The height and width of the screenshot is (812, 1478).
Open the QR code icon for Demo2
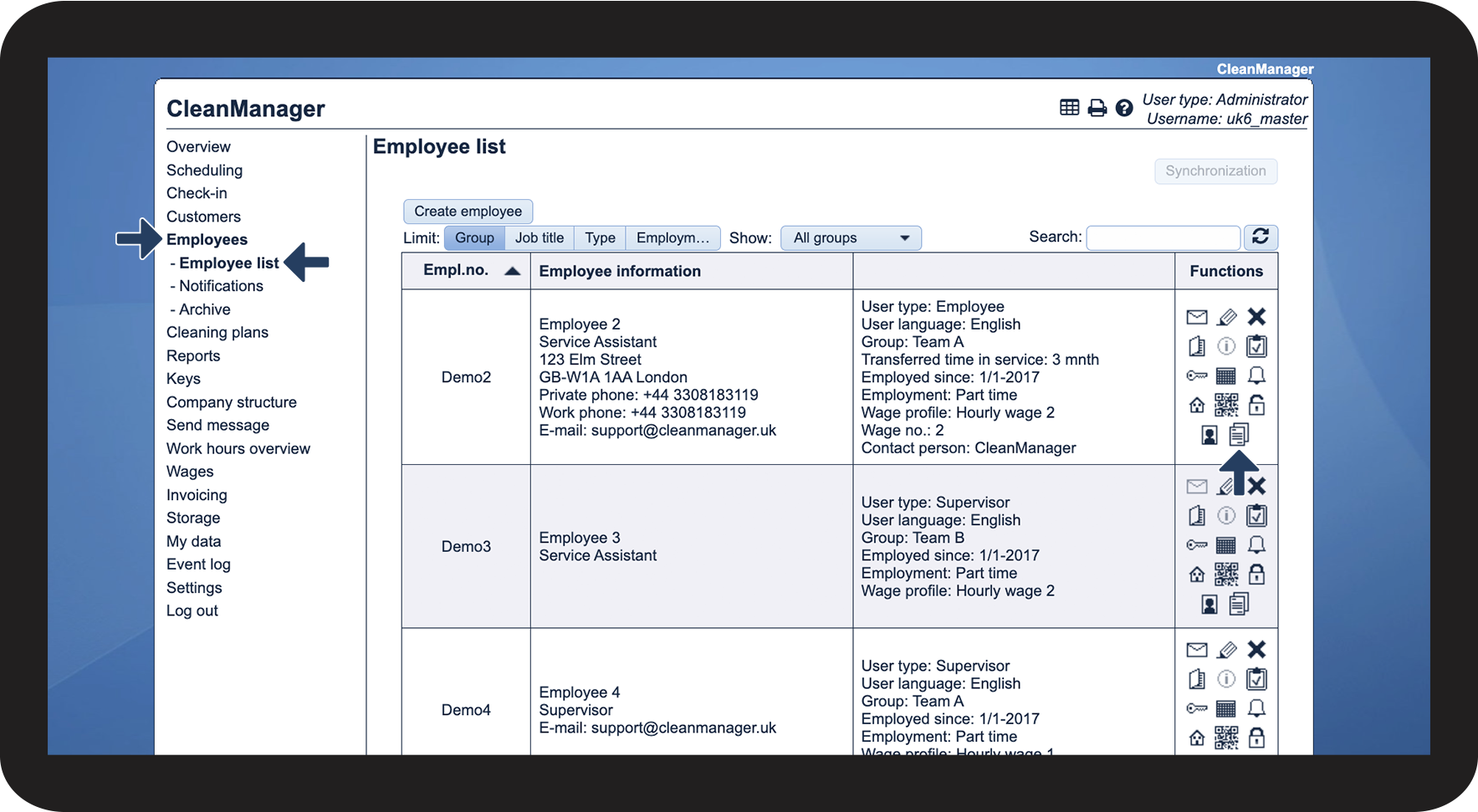click(1226, 406)
